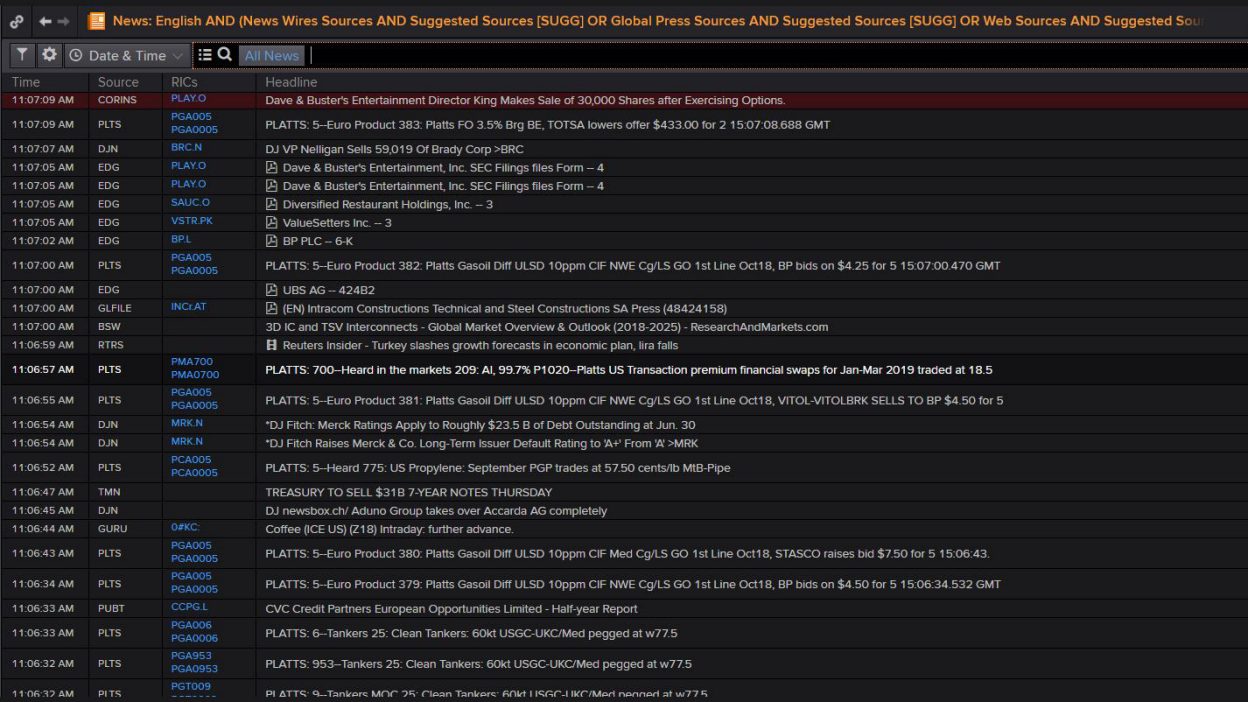Open MRK.N in the Fitch Raises Merck row

click(x=187, y=441)
